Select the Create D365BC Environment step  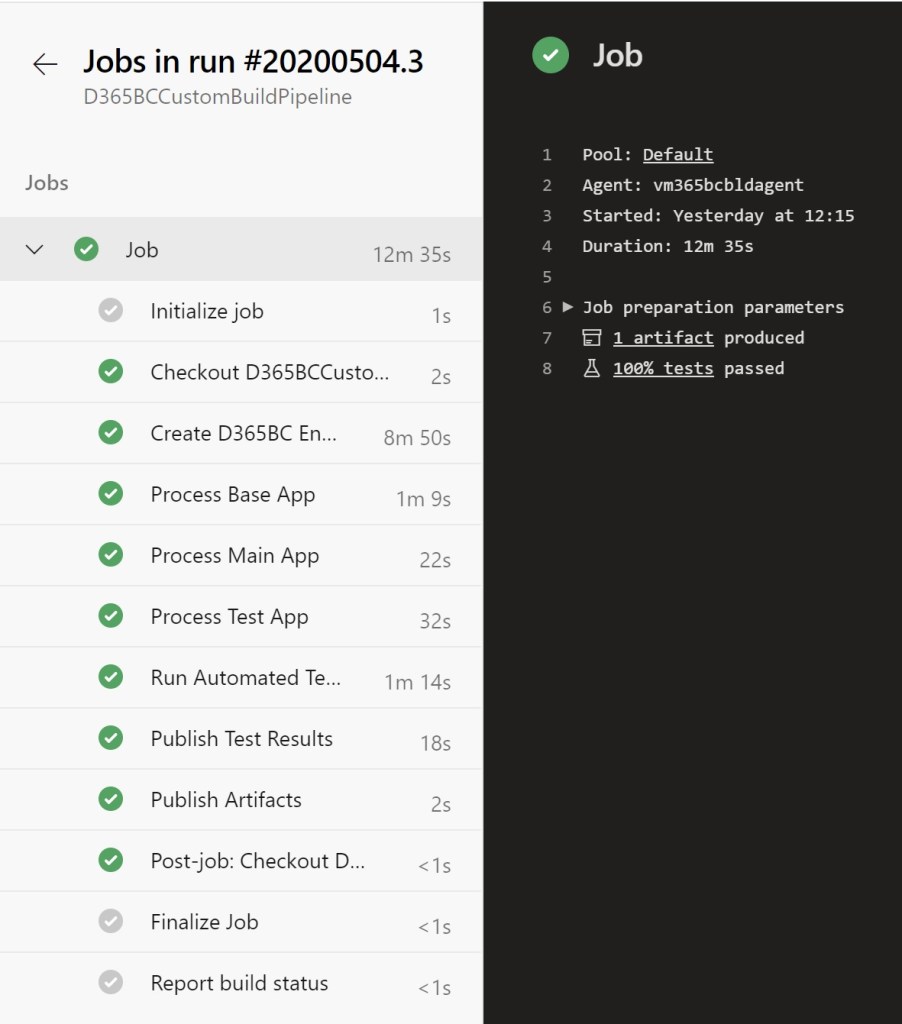tap(243, 434)
